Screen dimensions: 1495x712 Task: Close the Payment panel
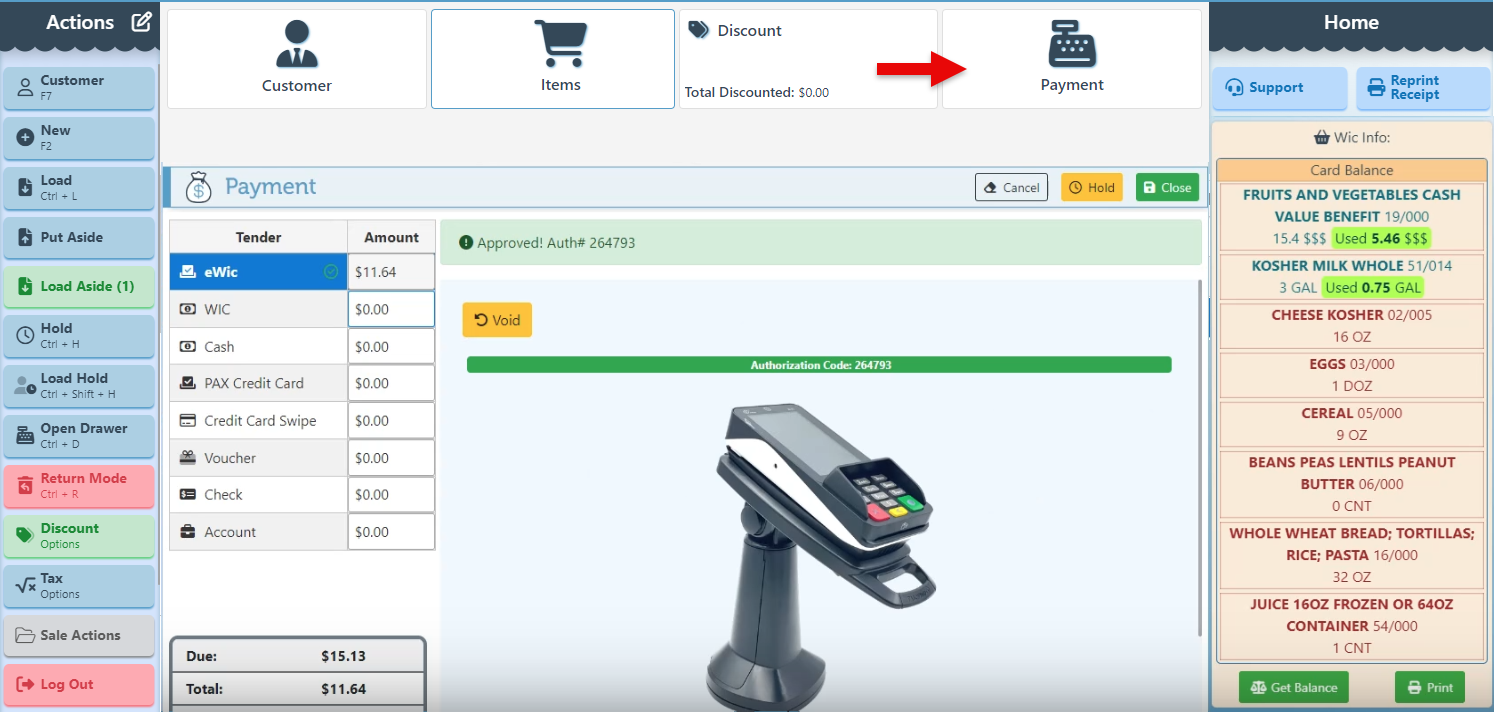pos(1167,187)
